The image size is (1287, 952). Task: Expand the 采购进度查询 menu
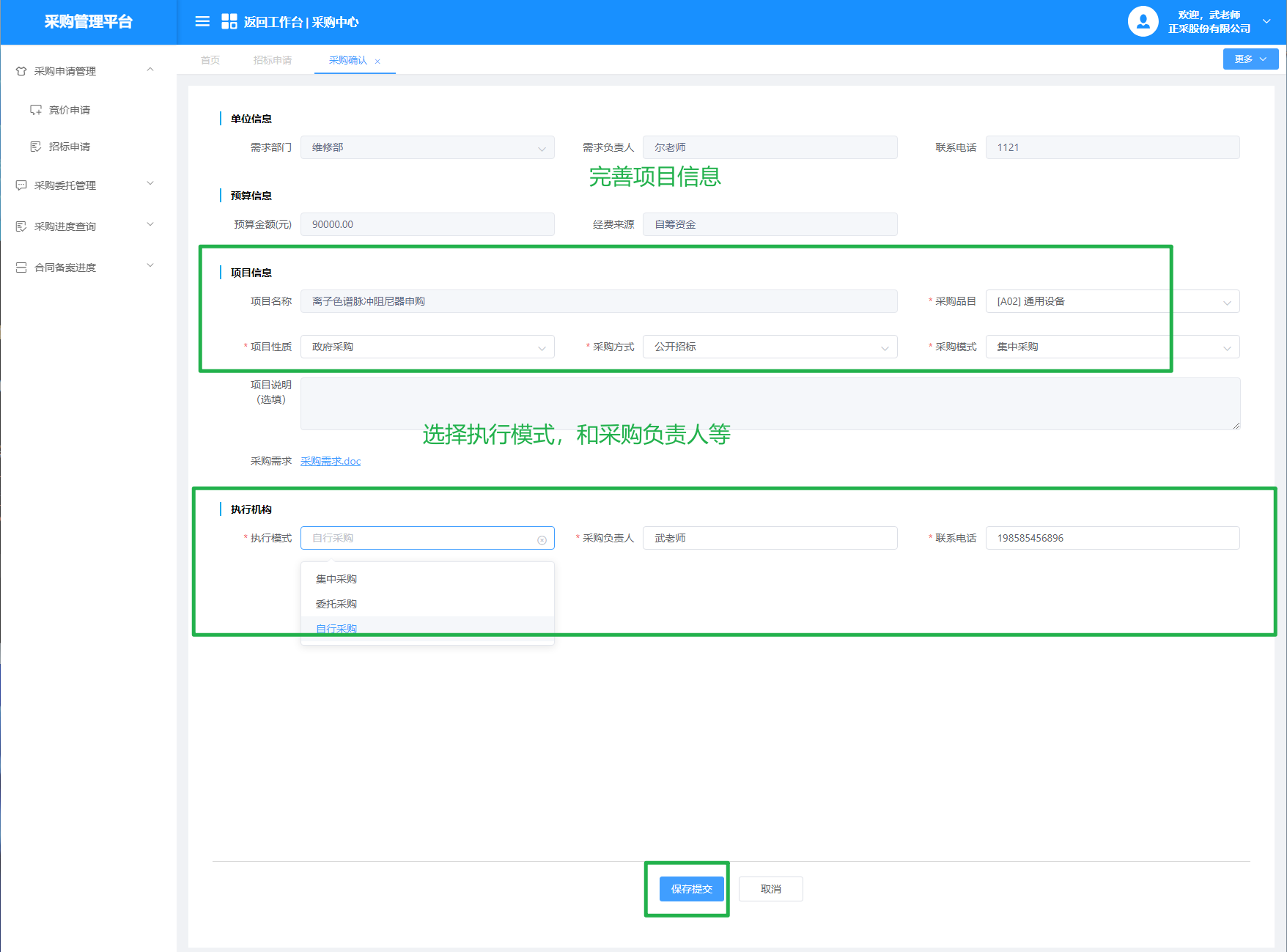(x=150, y=225)
